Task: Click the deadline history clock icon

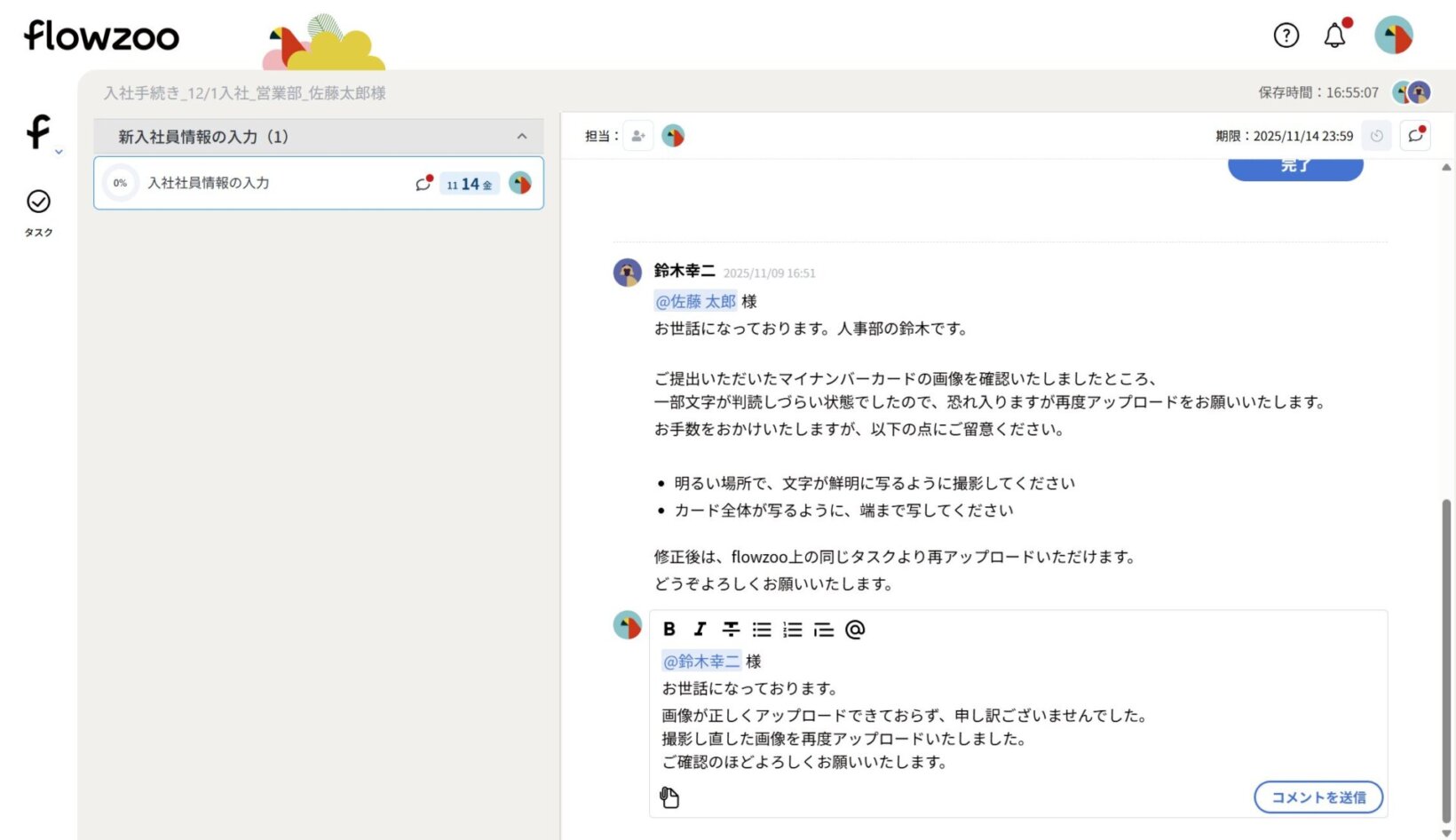Action: point(1376,136)
